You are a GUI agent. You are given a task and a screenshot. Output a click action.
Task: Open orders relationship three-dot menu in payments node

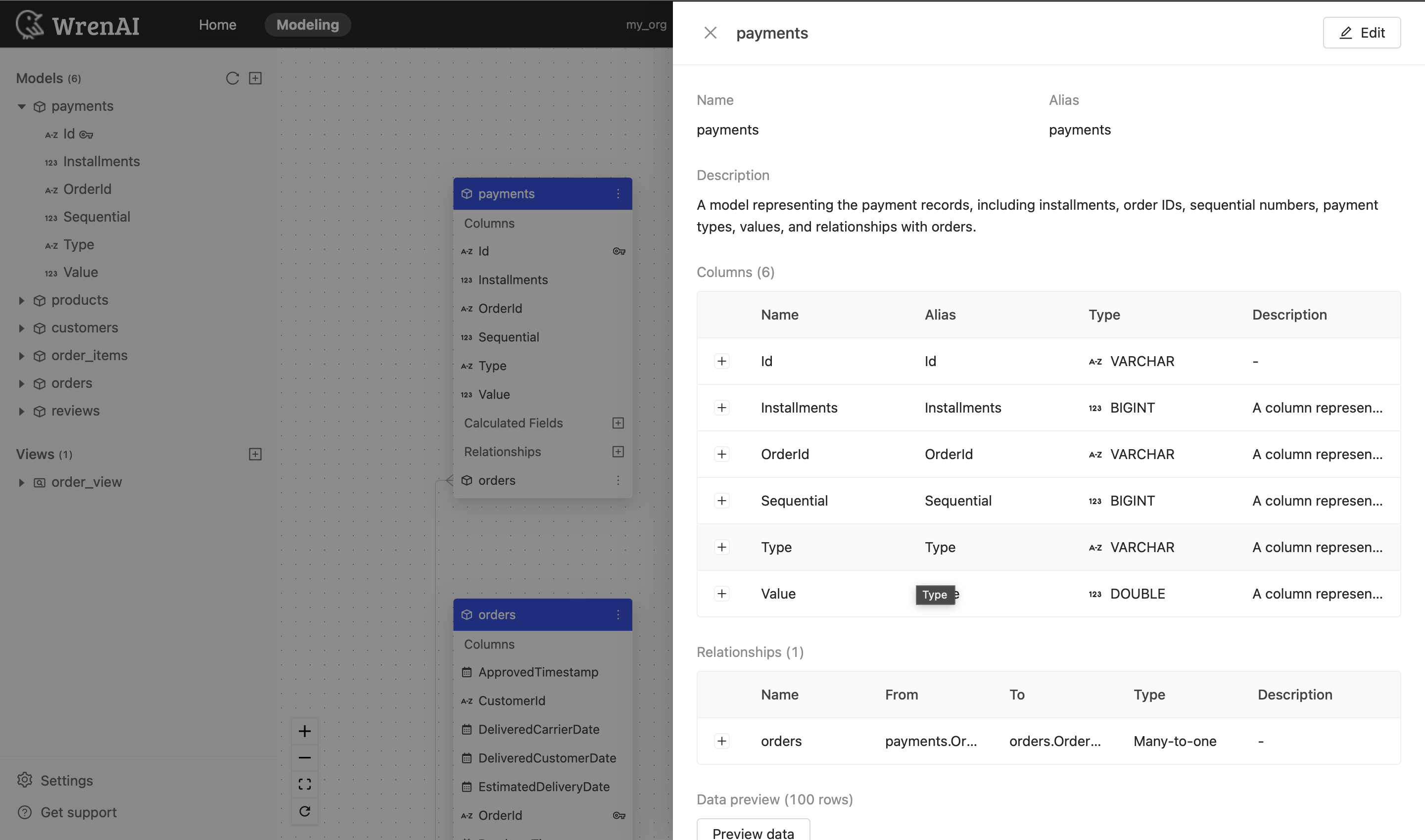point(618,480)
